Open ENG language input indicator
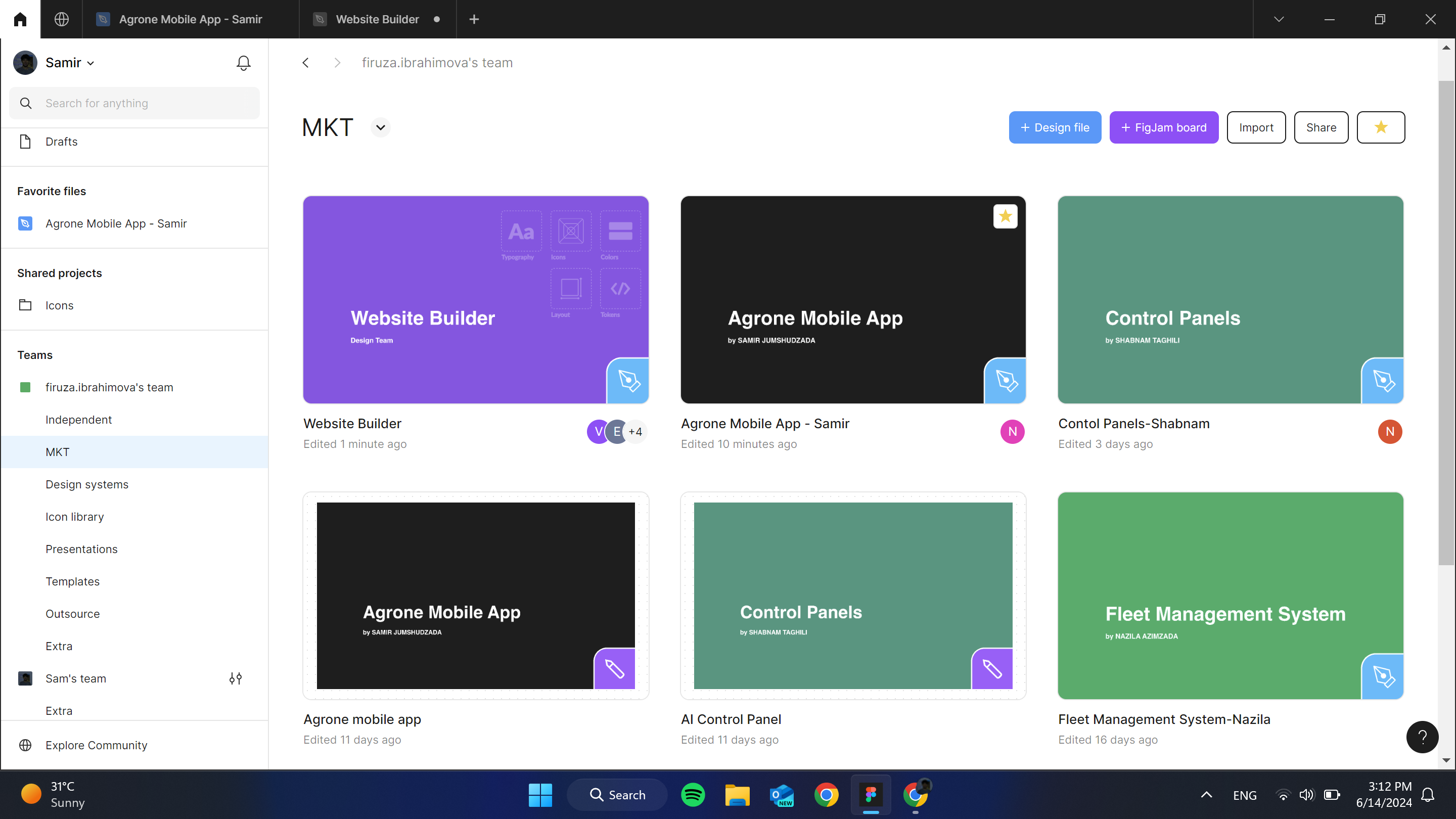1456x819 pixels. pyautogui.click(x=1245, y=795)
